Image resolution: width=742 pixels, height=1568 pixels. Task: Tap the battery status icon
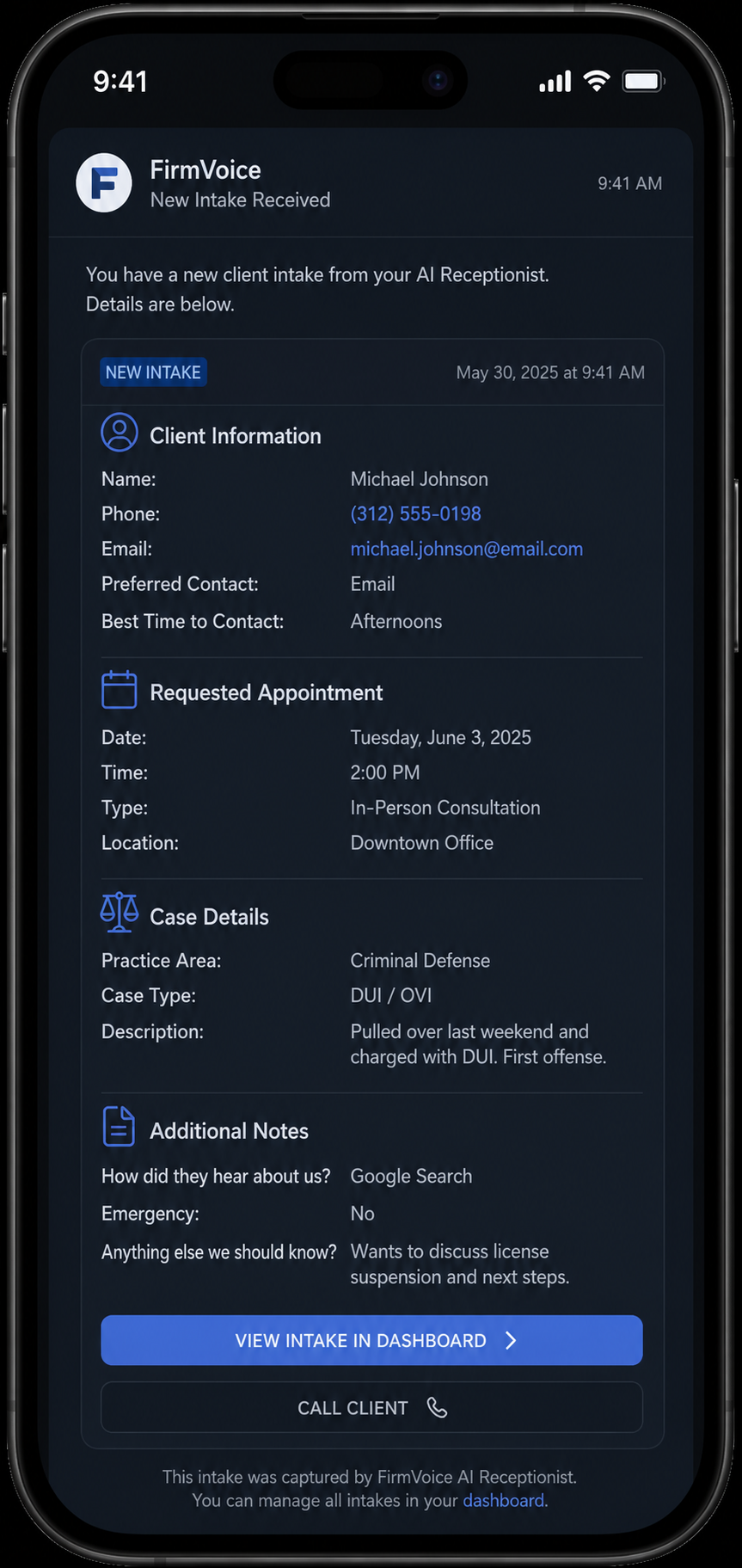643,82
